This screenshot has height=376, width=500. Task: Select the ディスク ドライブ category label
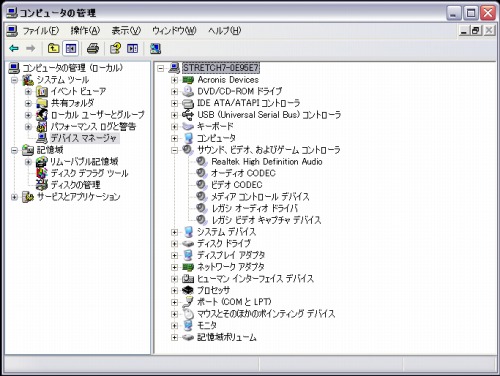pos(224,244)
